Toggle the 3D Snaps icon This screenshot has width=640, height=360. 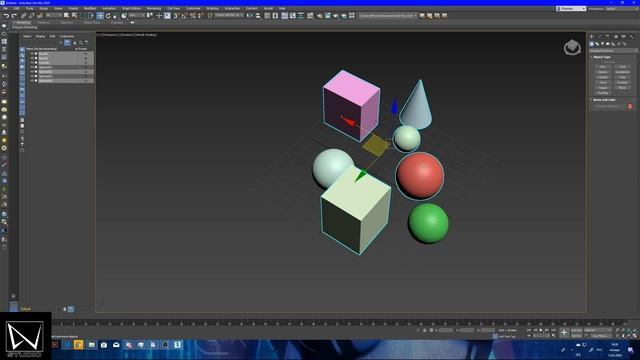(176, 16)
